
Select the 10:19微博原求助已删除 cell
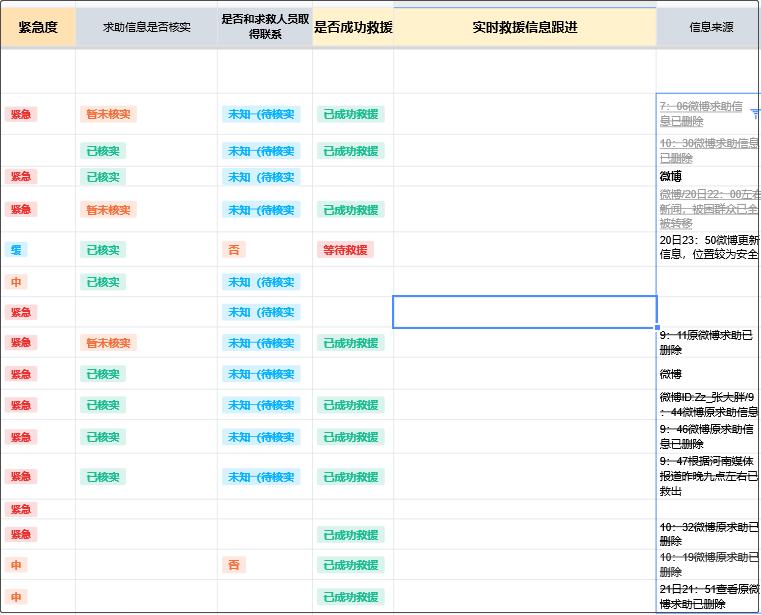709,565
